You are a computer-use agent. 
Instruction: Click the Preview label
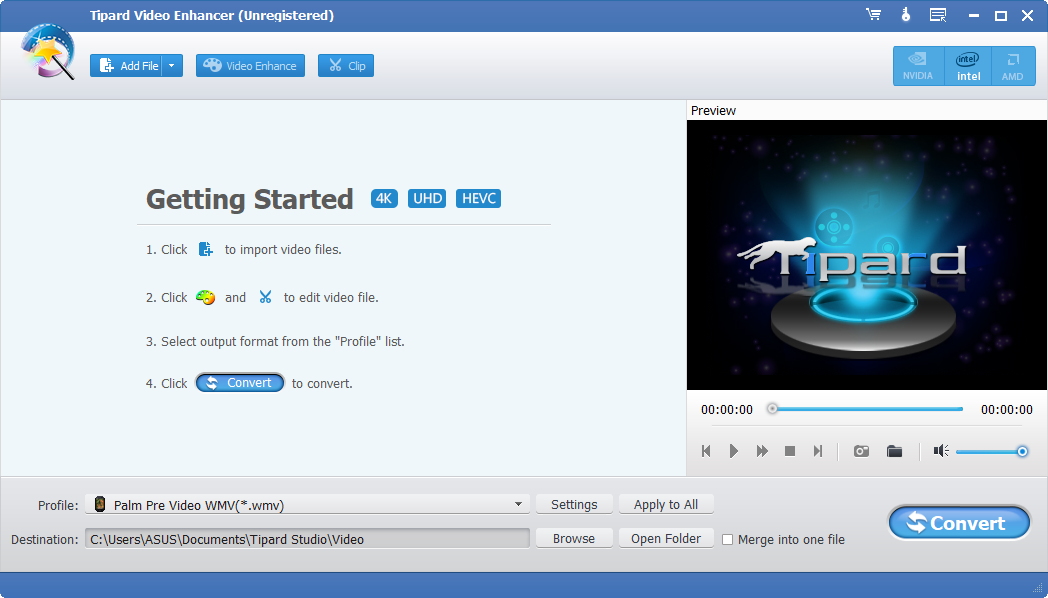pos(713,110)
